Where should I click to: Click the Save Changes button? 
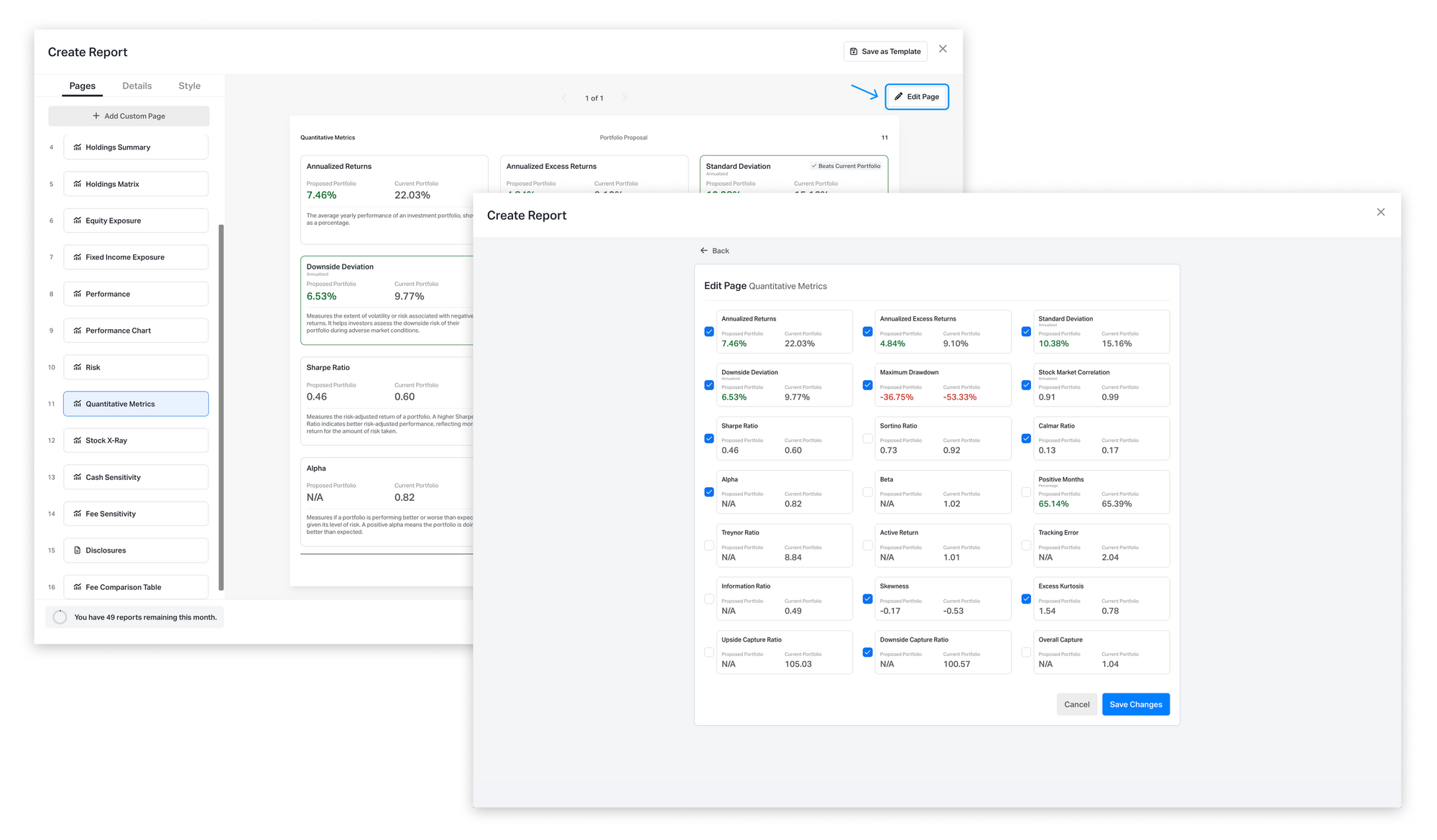pyautogui.click(x=1135, y=704)
